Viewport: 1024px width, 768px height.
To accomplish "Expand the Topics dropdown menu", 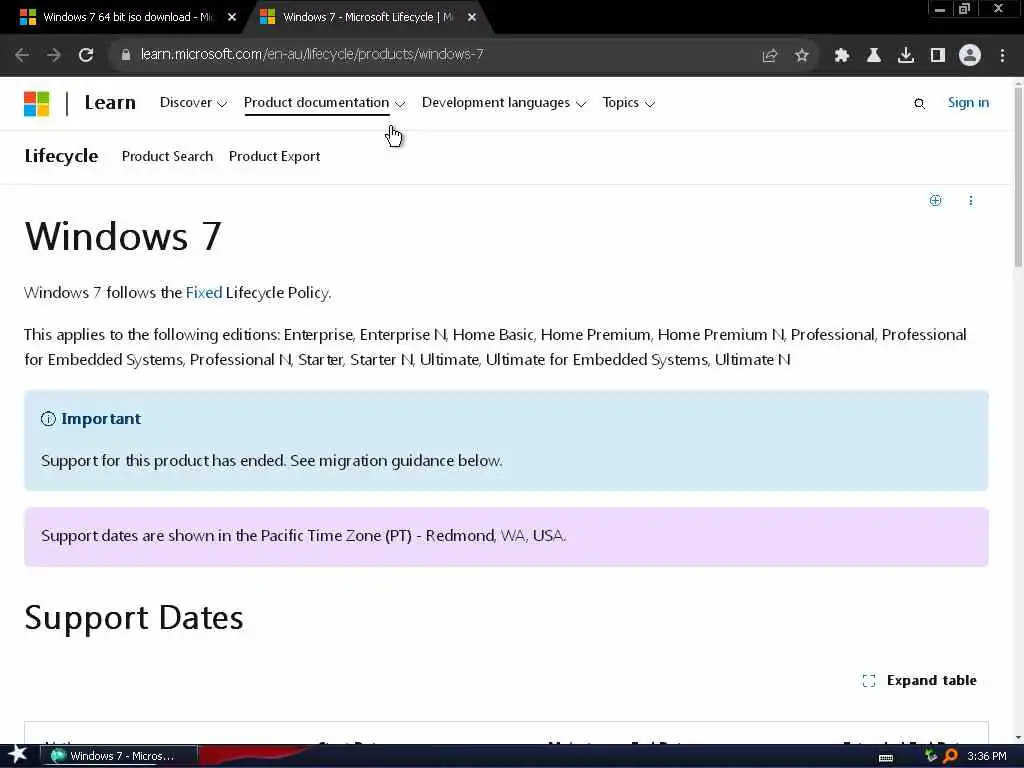I will (x=629, y=103).
